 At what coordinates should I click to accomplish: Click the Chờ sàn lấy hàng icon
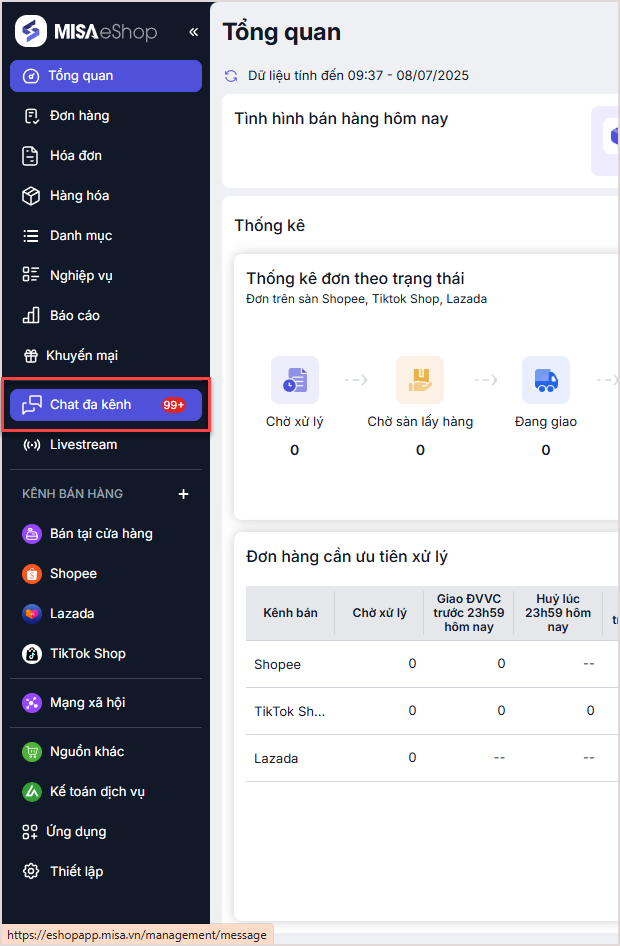coord(420,380)
